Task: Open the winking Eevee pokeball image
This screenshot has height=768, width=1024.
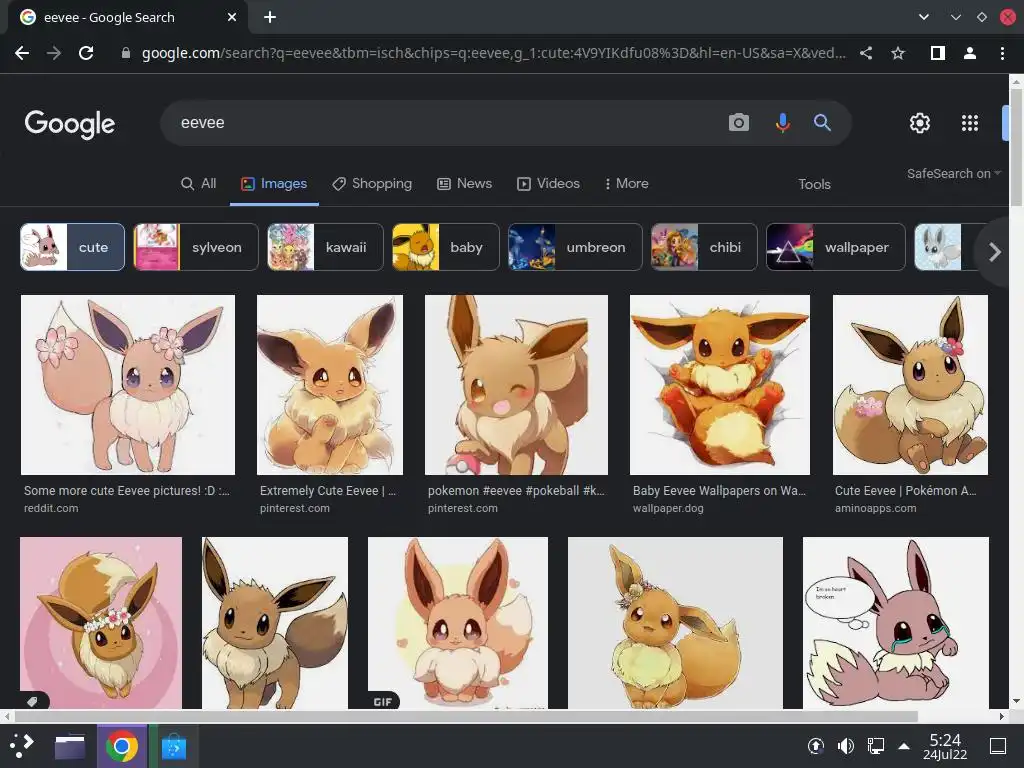Action: coord(516,385)
